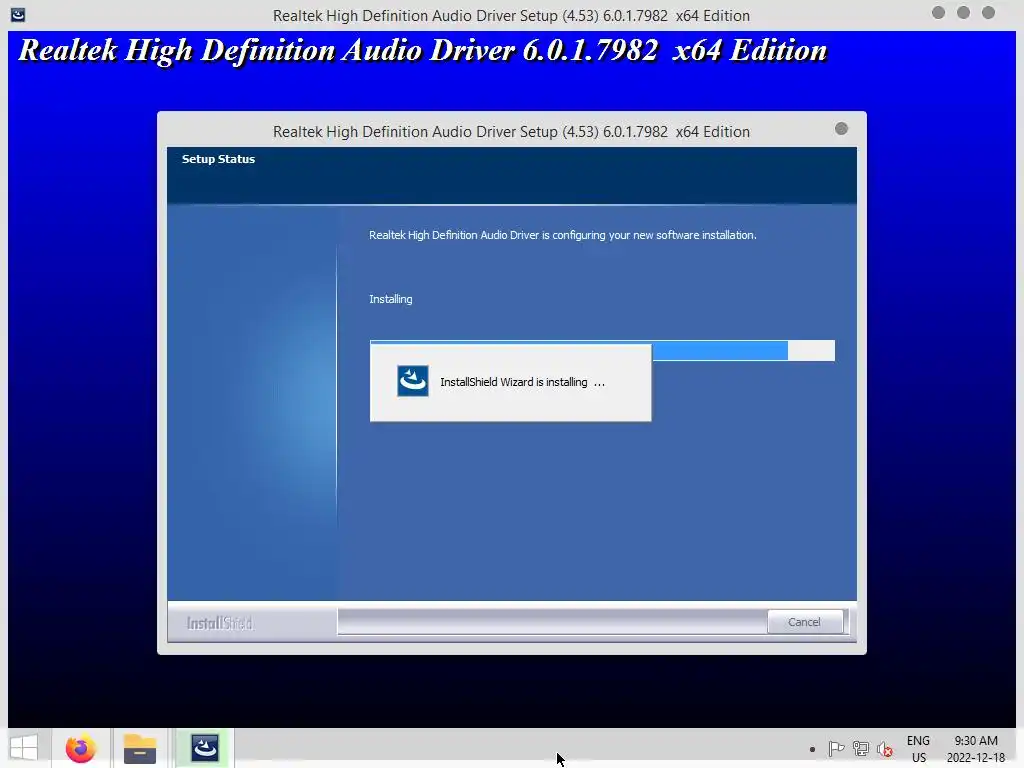Click 'InstallShield Wizard is installing' message
The height and width of the screenshot is (768, 1024).
522,382
